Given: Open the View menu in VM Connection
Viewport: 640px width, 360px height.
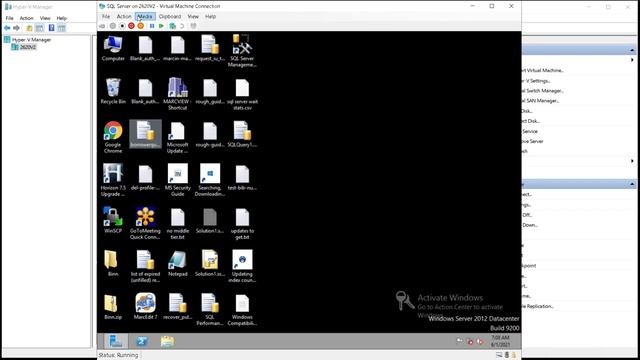Looking at the screenshot, I should tap(193, 16).
